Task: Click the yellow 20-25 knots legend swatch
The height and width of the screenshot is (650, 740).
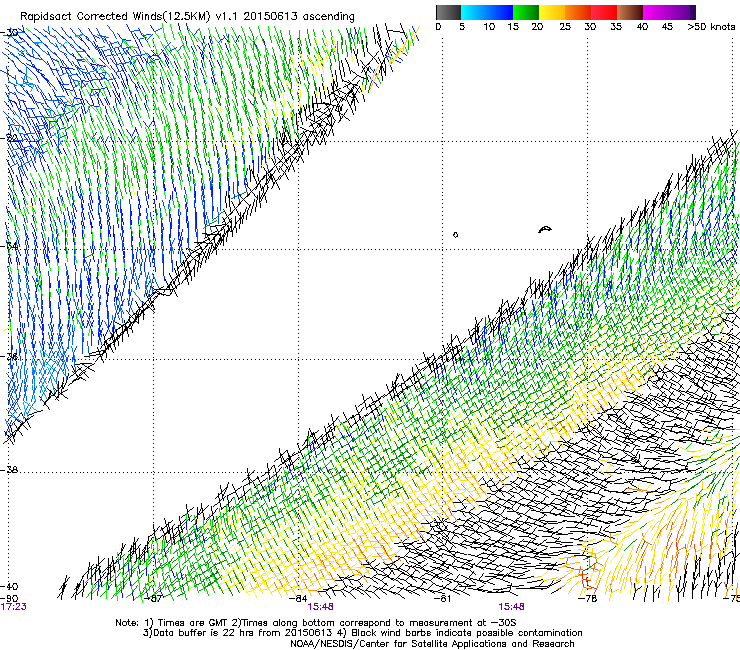Action: pos(552,12)
